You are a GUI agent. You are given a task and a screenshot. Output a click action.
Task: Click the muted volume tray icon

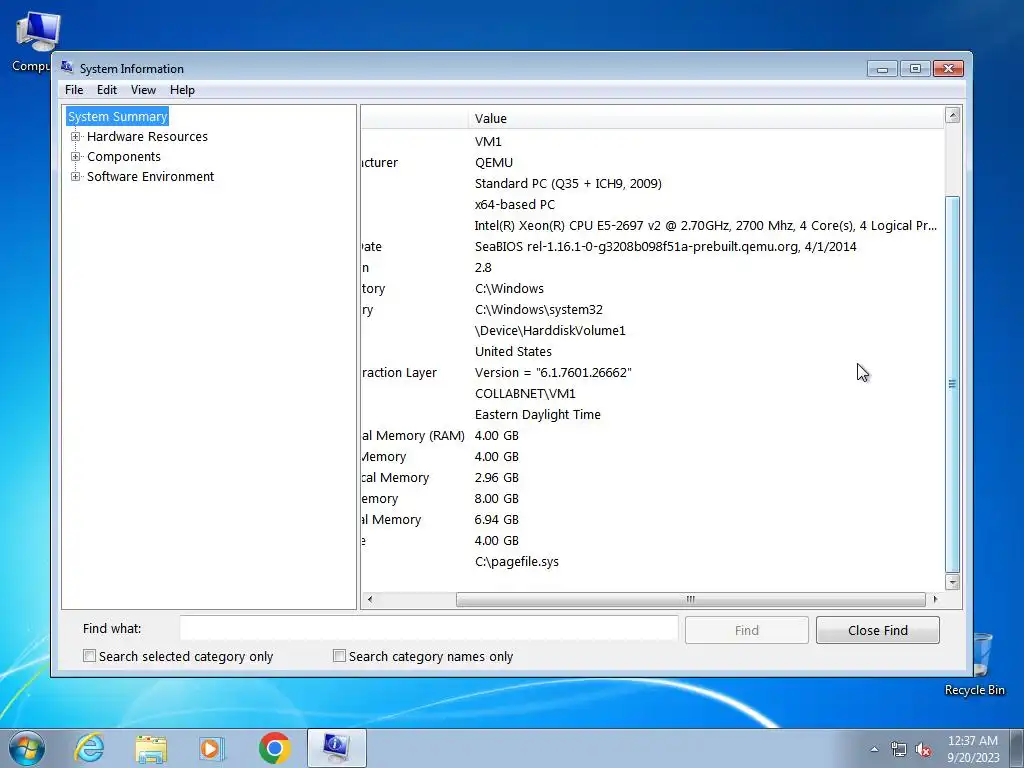click(x=923, y=750)
